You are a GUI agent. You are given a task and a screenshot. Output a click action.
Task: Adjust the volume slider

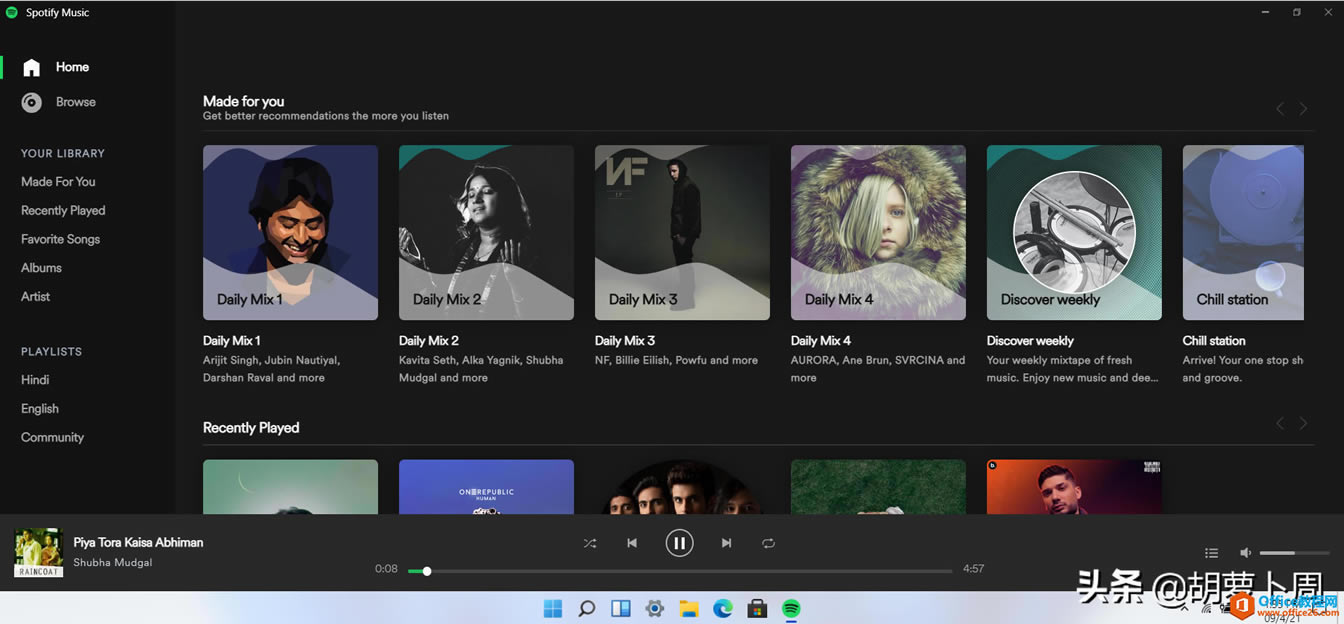coord(1295,553)
